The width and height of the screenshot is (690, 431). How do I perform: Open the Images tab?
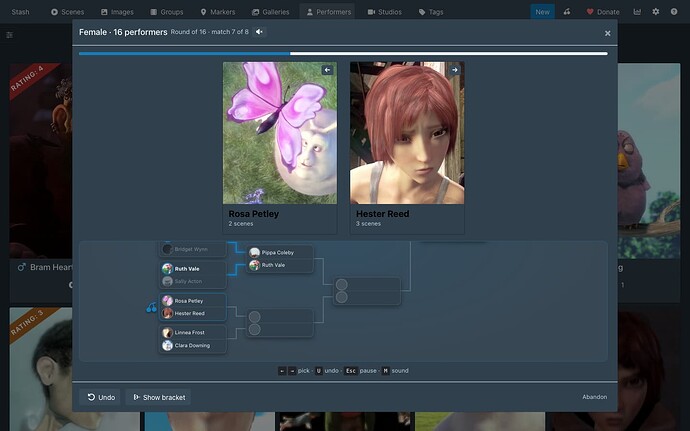coord(117,12)
